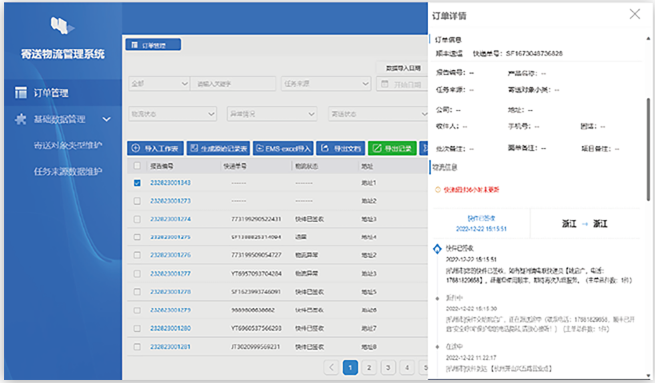The width and height of the screenshot is (655, 383).
Task: Click the edit icon on green 导出记录 button
Action: (x=377, y=148)
